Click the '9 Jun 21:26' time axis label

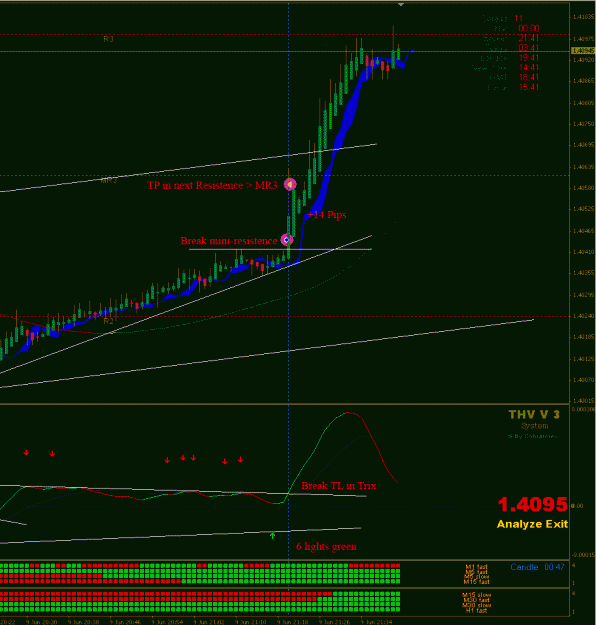pyautogui.click(x=334, y=622)
